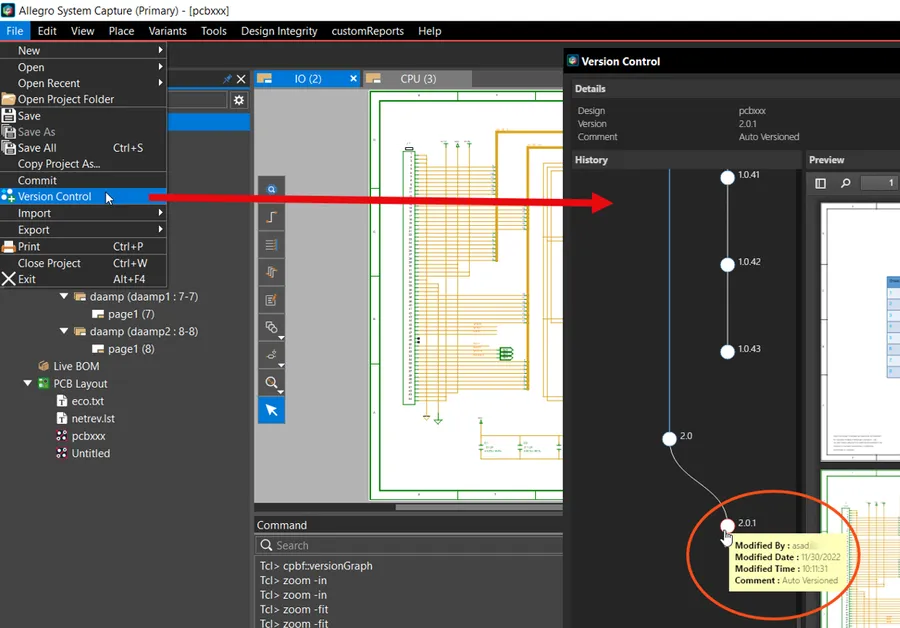Screen dimensions: 900x628
Task: Open the Place menu
Action: [x=122, y=31]
